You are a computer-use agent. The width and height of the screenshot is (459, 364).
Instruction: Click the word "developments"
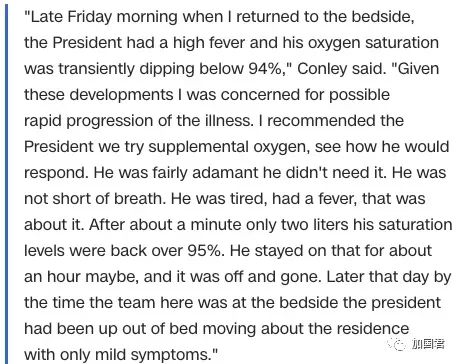point(121,95)
